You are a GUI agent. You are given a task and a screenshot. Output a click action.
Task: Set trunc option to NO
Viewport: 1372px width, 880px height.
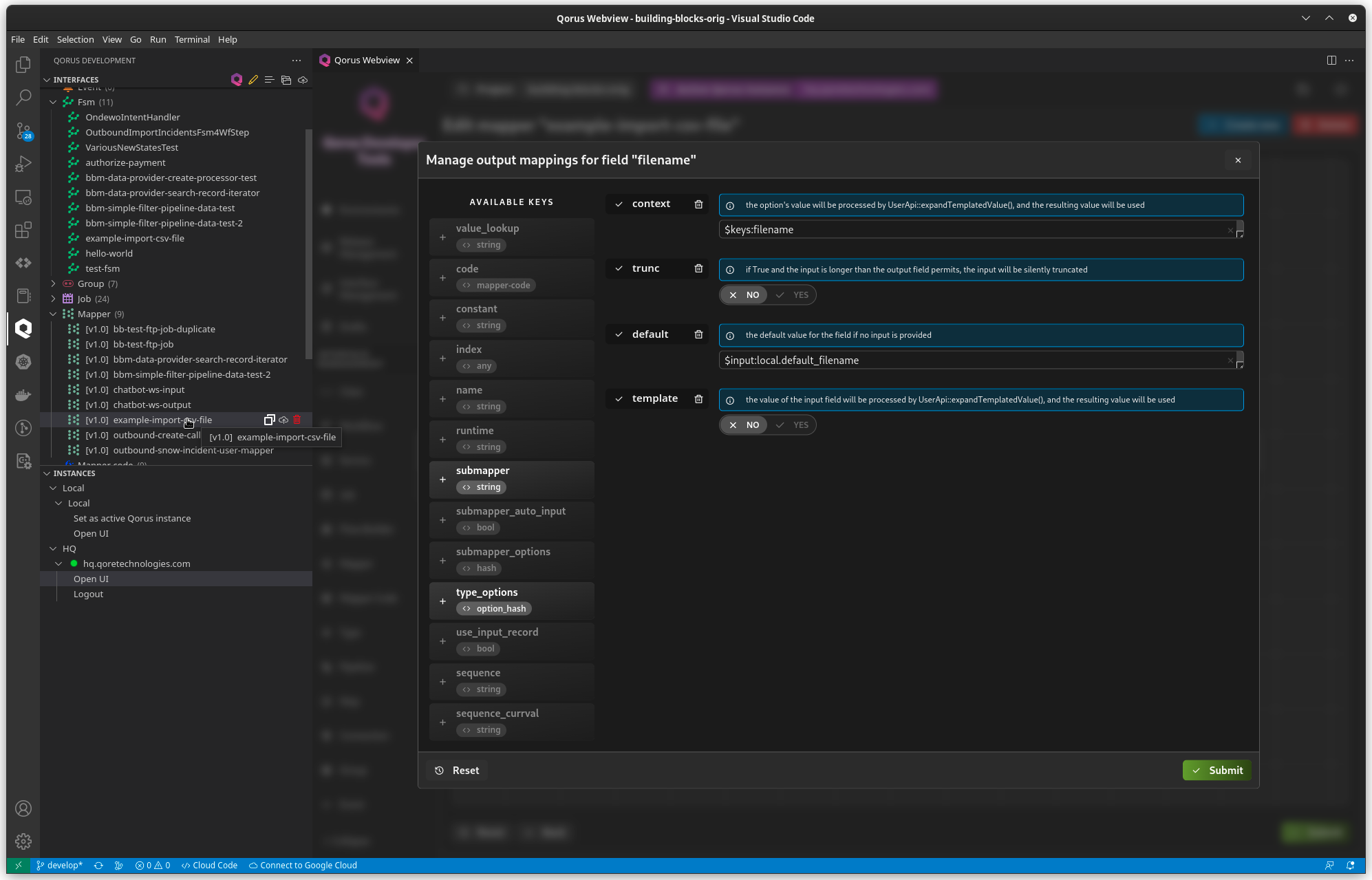744,295
